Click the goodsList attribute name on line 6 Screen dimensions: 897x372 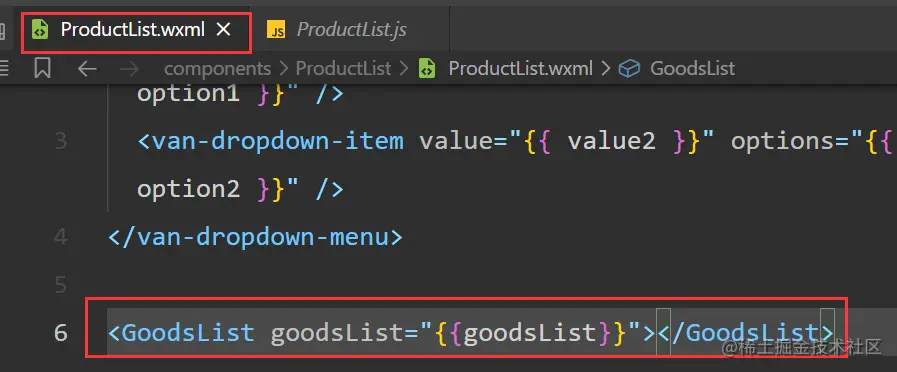click(338, 333)
